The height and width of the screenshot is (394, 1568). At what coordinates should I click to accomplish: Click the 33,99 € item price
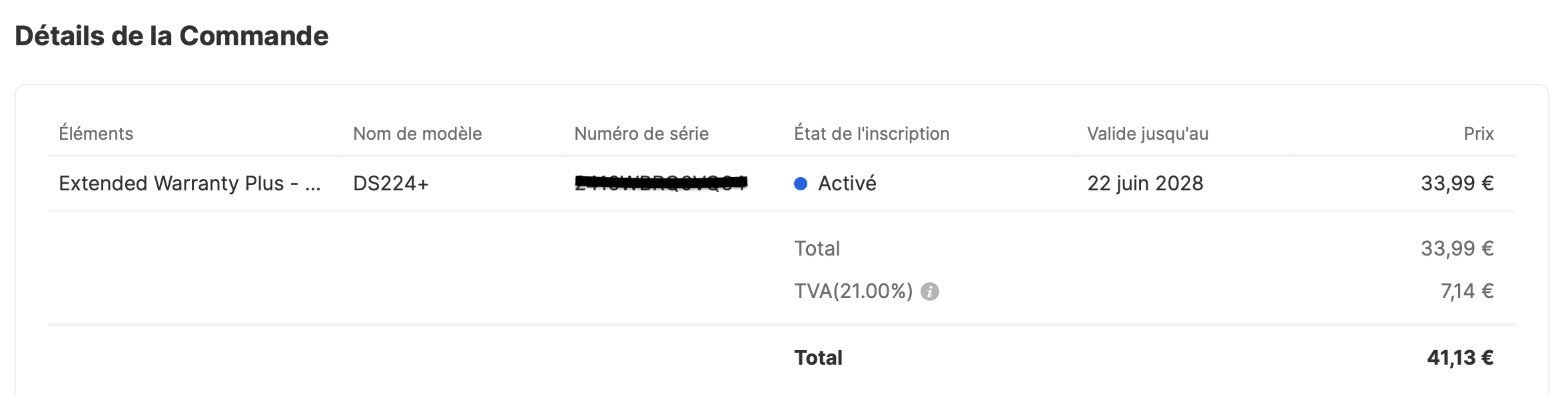point(1457,183)
